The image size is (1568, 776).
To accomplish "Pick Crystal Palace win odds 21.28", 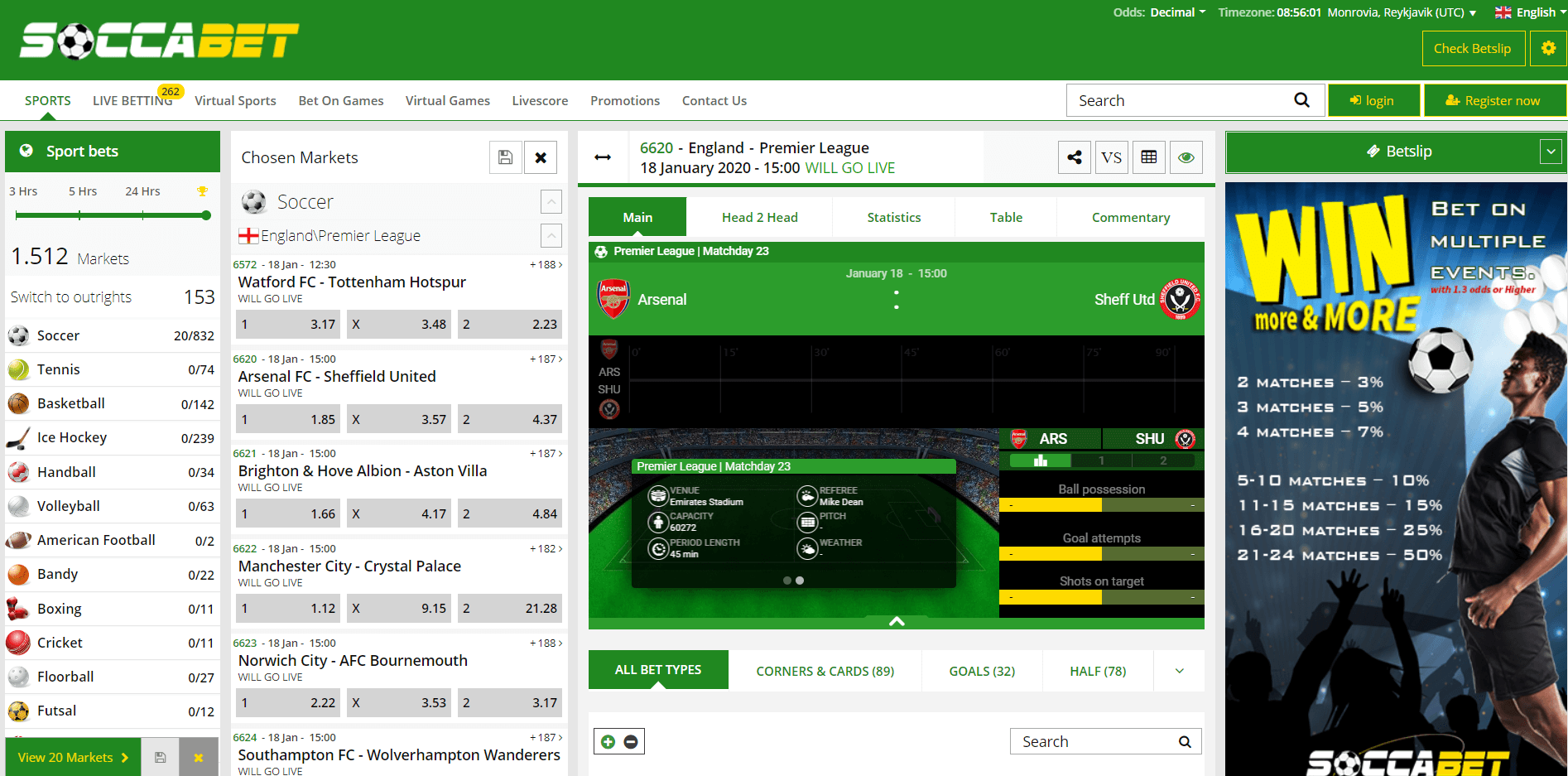I will click(x=510, y=609).
